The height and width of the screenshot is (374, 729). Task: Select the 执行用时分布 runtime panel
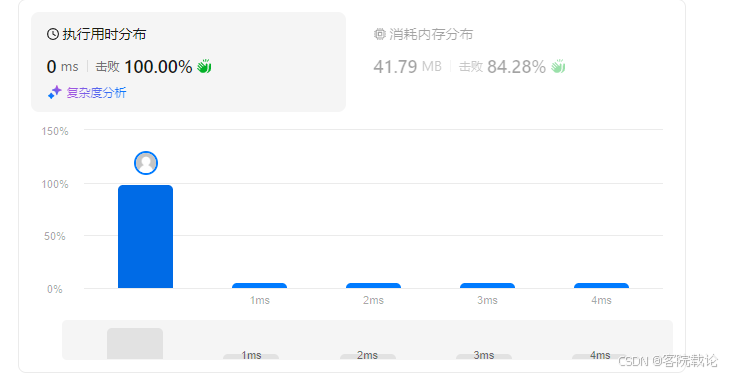(x=188, y=62)
